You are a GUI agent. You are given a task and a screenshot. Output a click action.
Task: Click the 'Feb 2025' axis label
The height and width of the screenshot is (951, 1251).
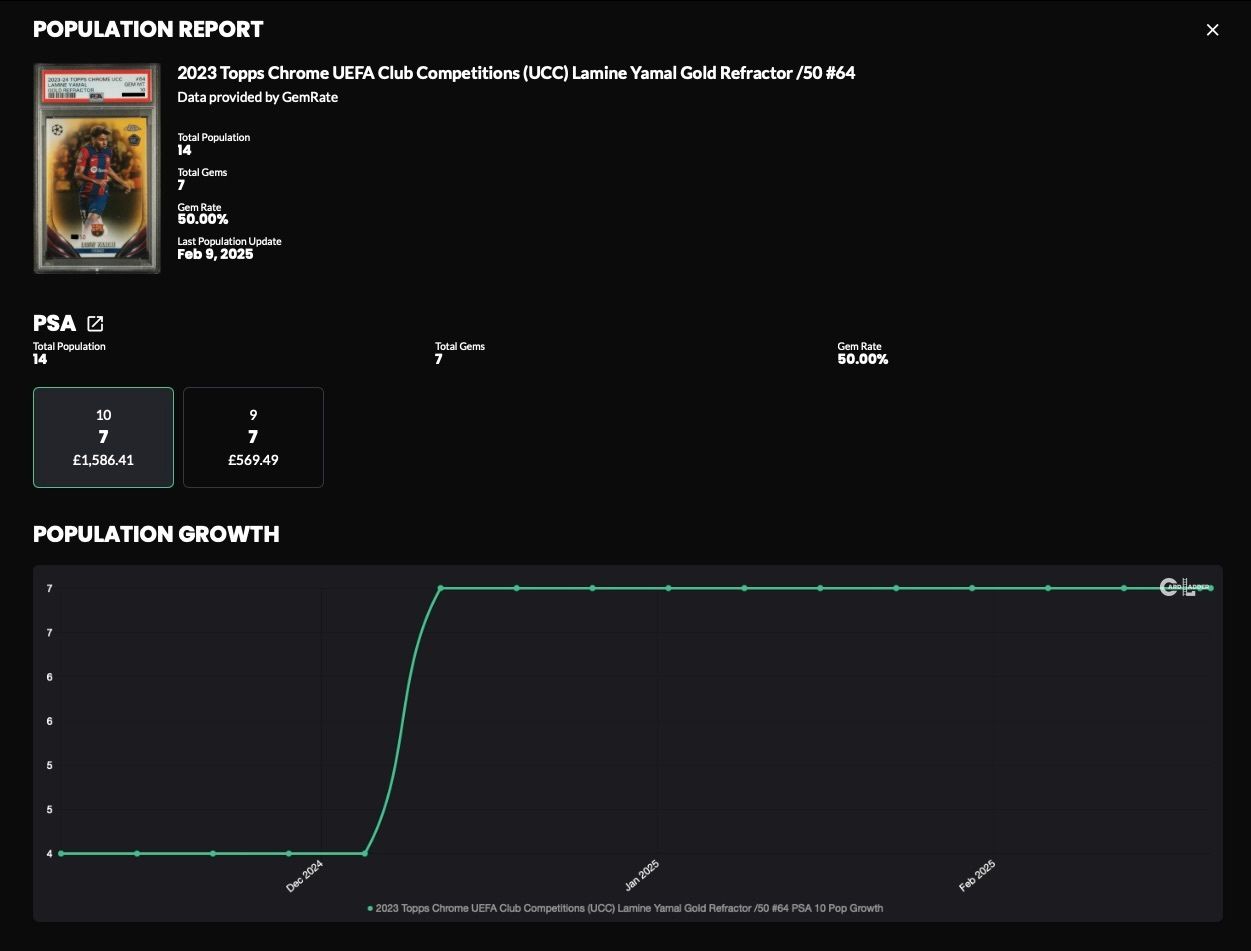coord(978,875)
